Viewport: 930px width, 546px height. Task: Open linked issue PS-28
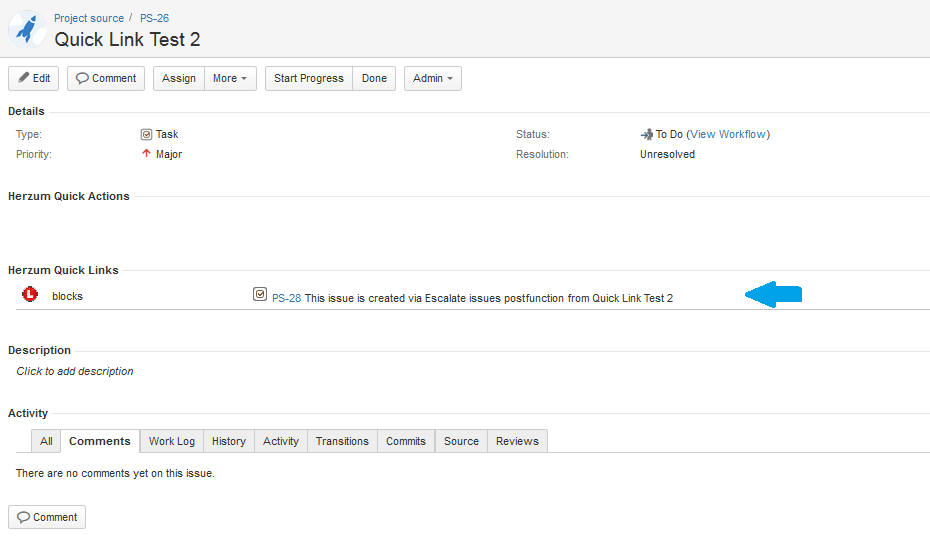(x=286, y=298)
